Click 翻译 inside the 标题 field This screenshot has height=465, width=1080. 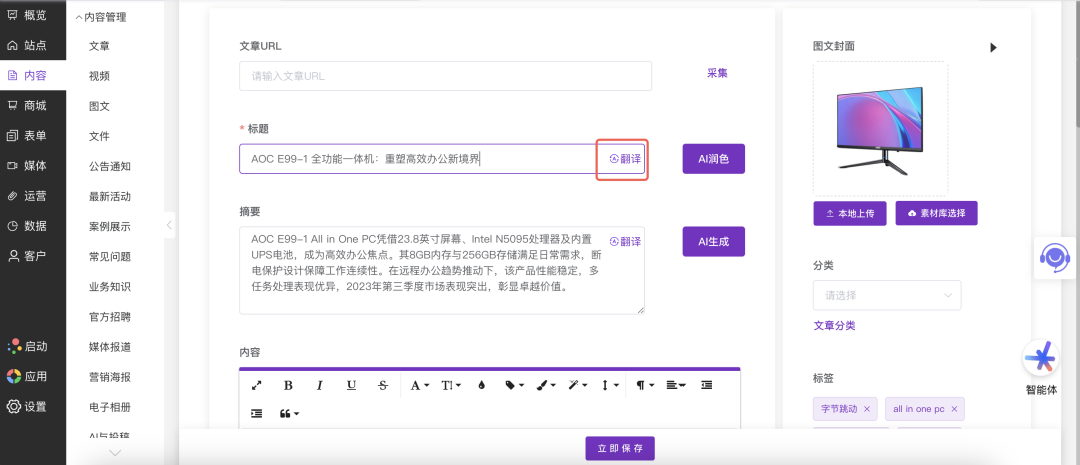click(x=625, y=158)
